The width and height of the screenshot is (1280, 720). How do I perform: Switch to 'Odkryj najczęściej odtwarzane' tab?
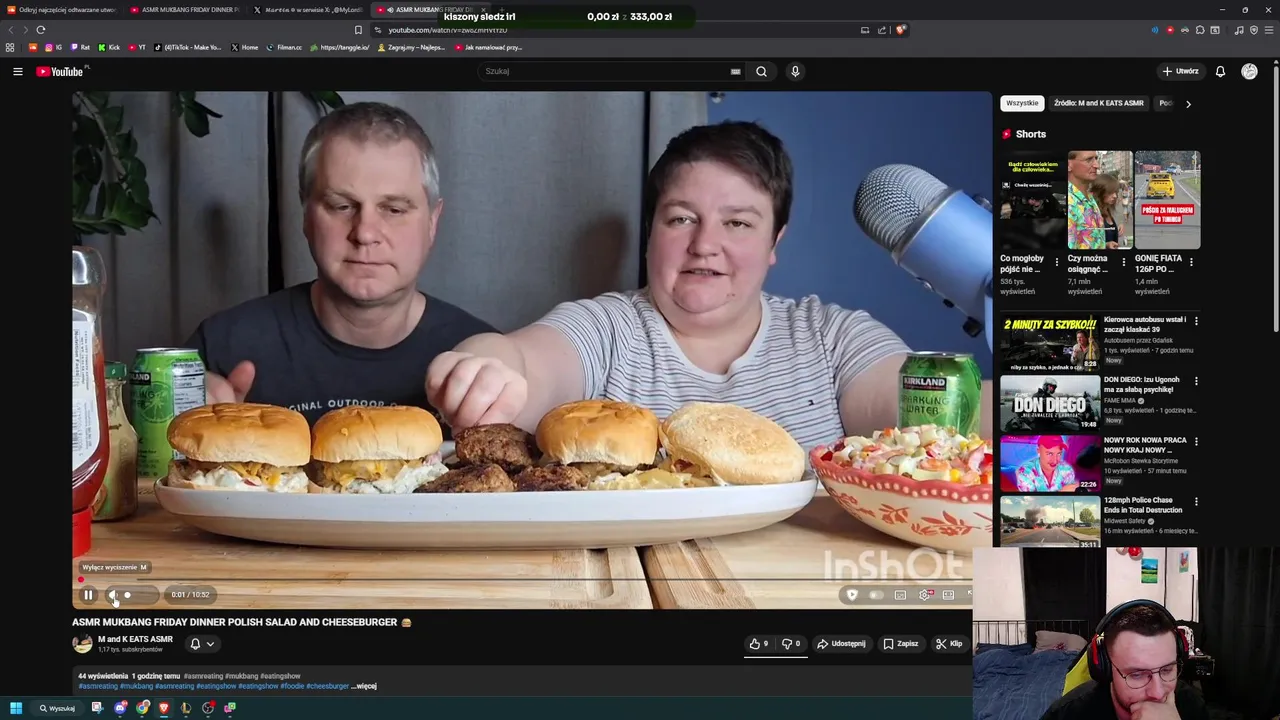click(62, 10)
